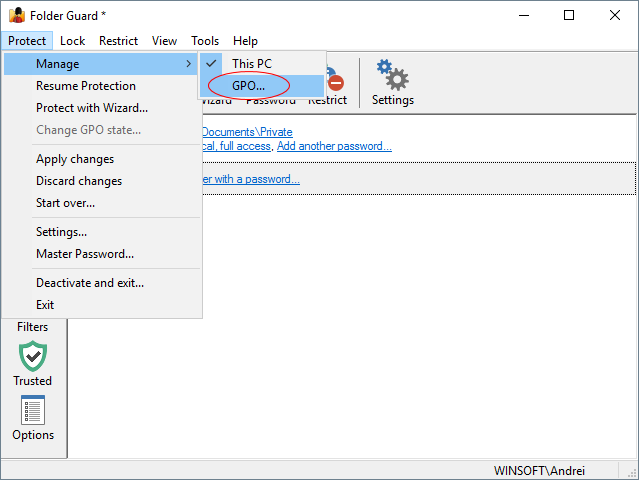
Task: Click the red Restrict toolbar icon
Action: coord(335,82)
